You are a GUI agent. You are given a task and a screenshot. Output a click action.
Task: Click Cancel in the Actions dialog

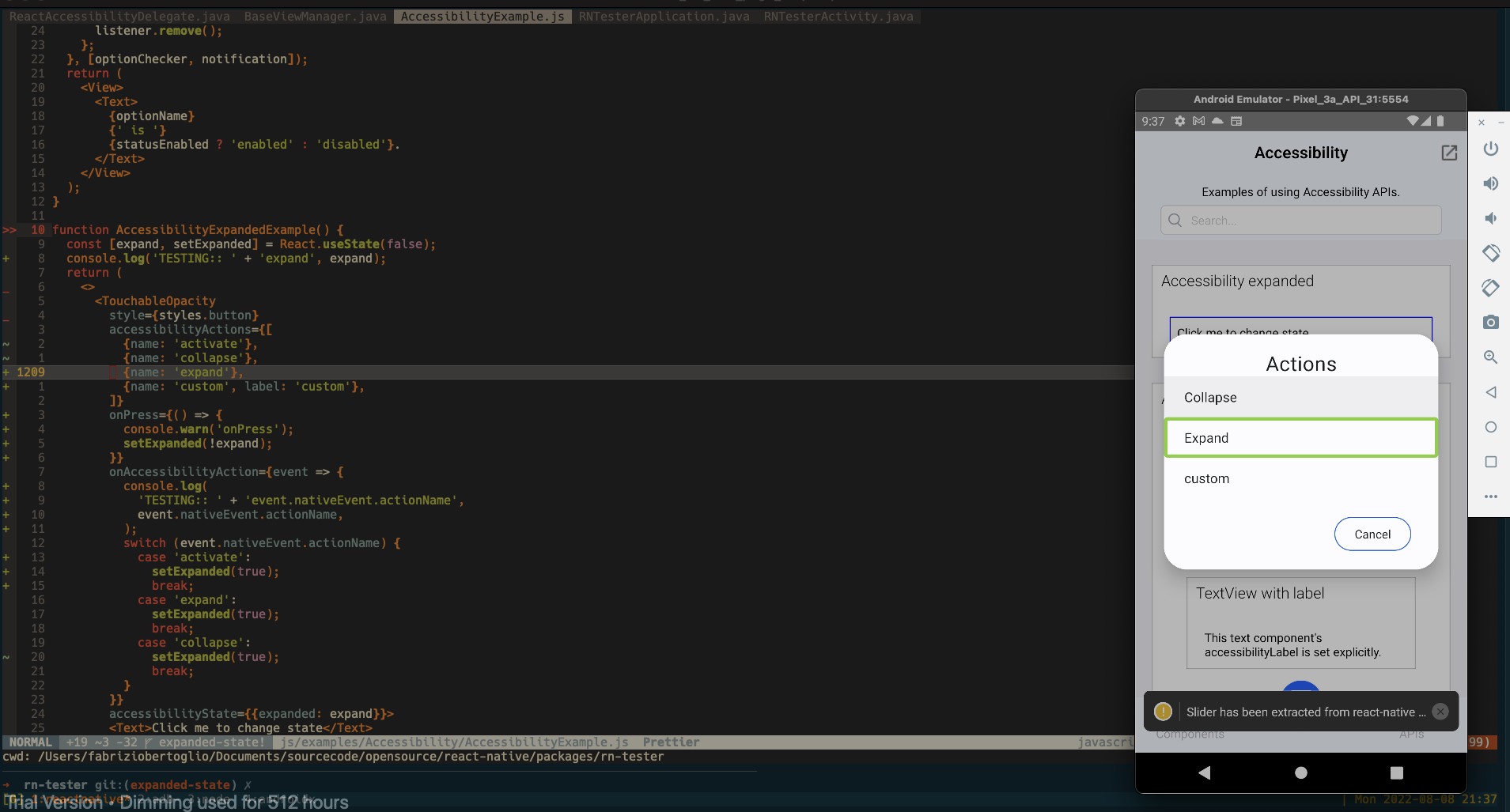pos(1372,534)
